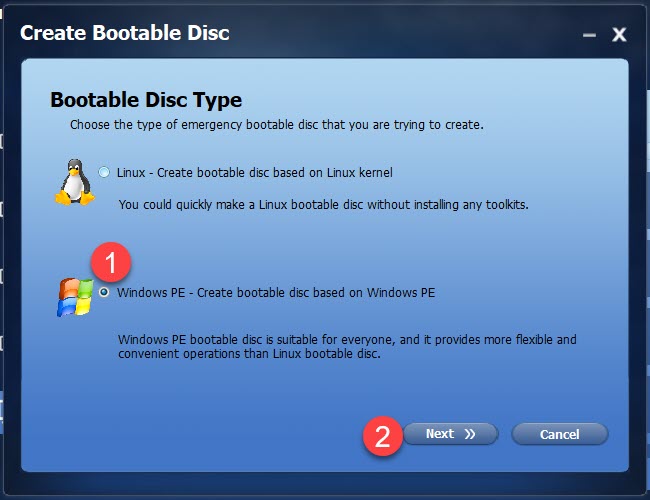
Task: Click the 'Bootable Disc Type' heading
Action: 146,100
